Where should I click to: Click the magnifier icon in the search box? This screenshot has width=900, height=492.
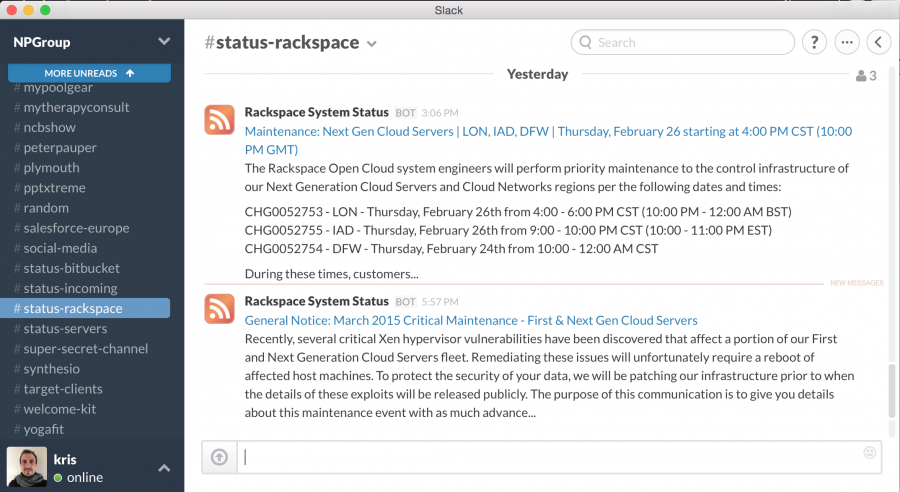coord(585,42)
